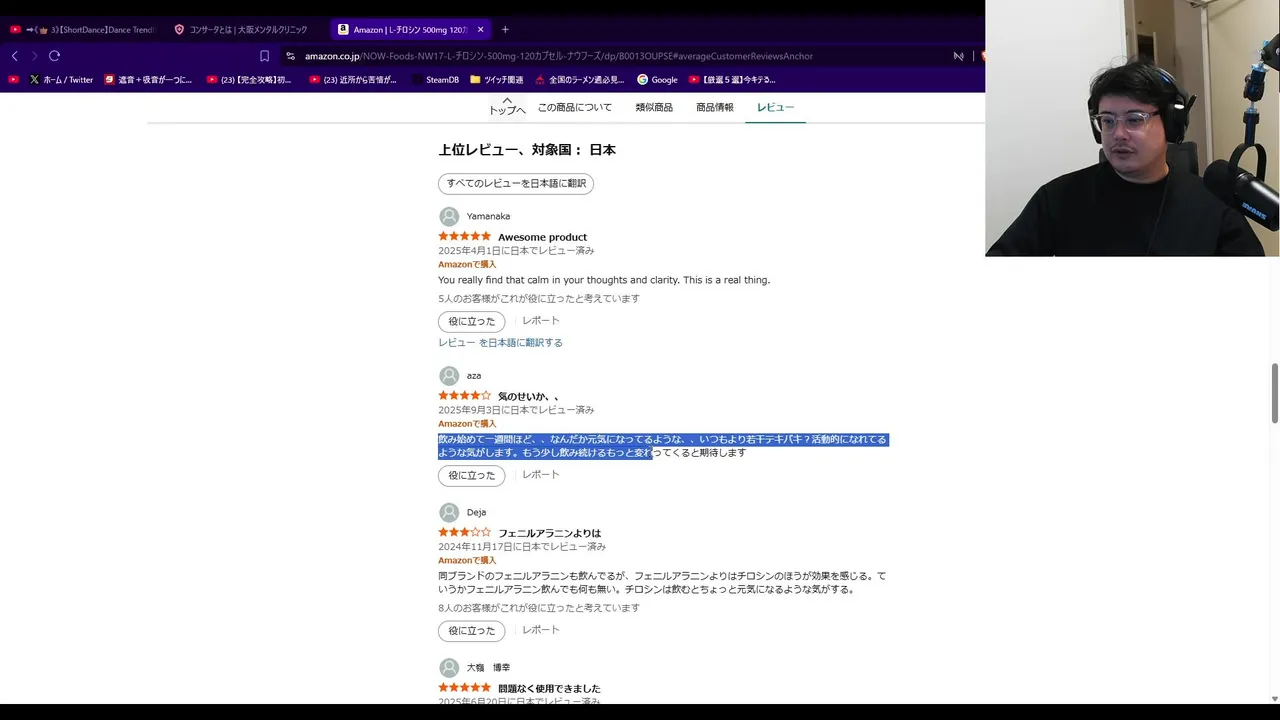Mark Deja review 役に立った
Screen dimensions: 1280x720
click(471, 631)
